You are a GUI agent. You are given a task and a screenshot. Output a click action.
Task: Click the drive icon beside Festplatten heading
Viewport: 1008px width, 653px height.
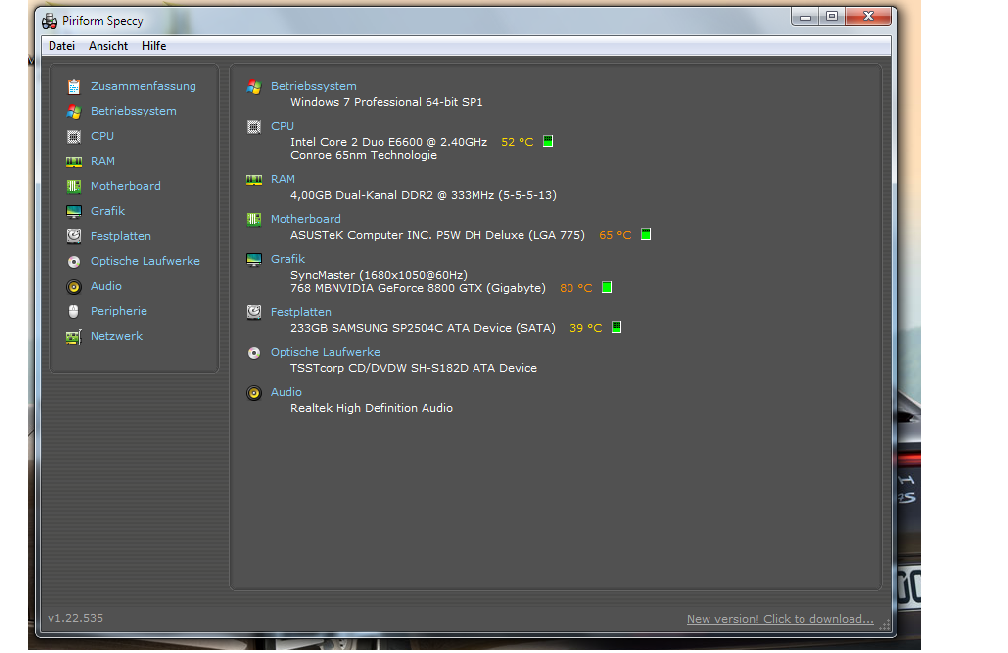point(254,312)
